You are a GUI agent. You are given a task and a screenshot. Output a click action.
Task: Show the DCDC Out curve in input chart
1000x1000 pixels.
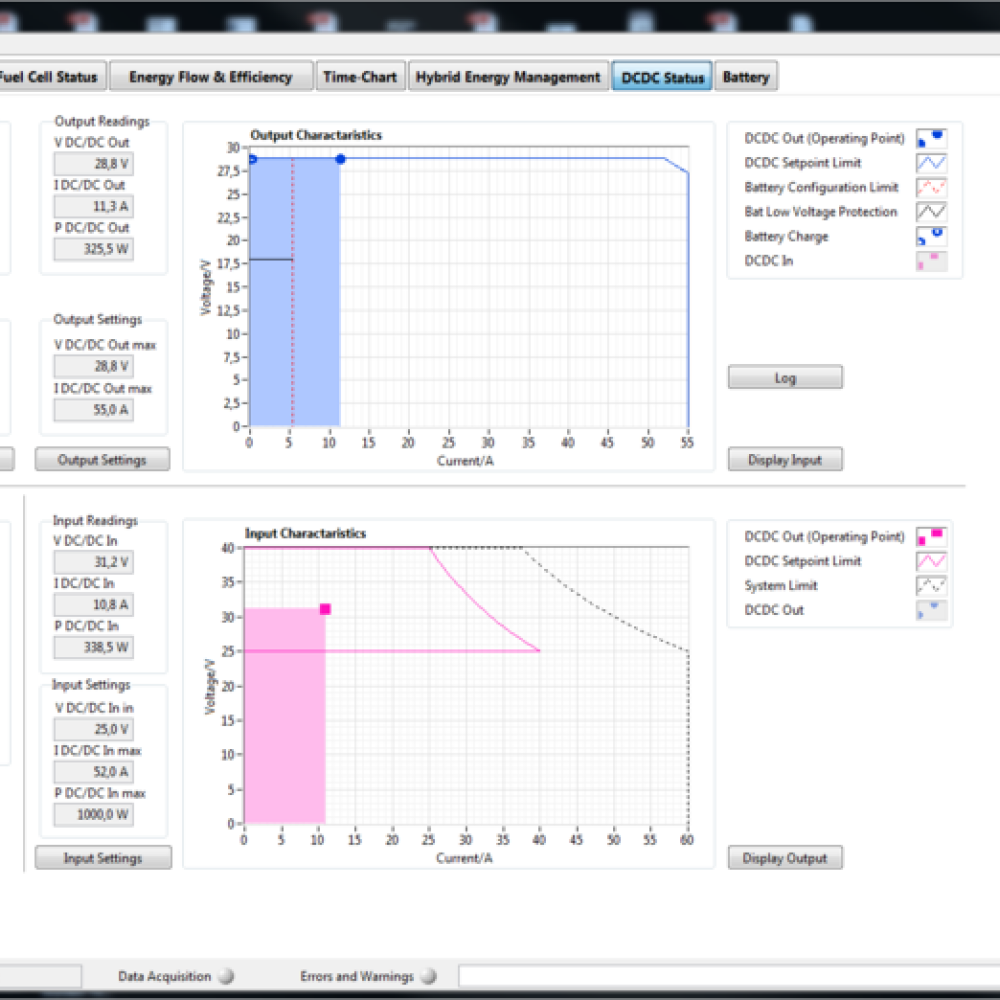tap(931, 610)
